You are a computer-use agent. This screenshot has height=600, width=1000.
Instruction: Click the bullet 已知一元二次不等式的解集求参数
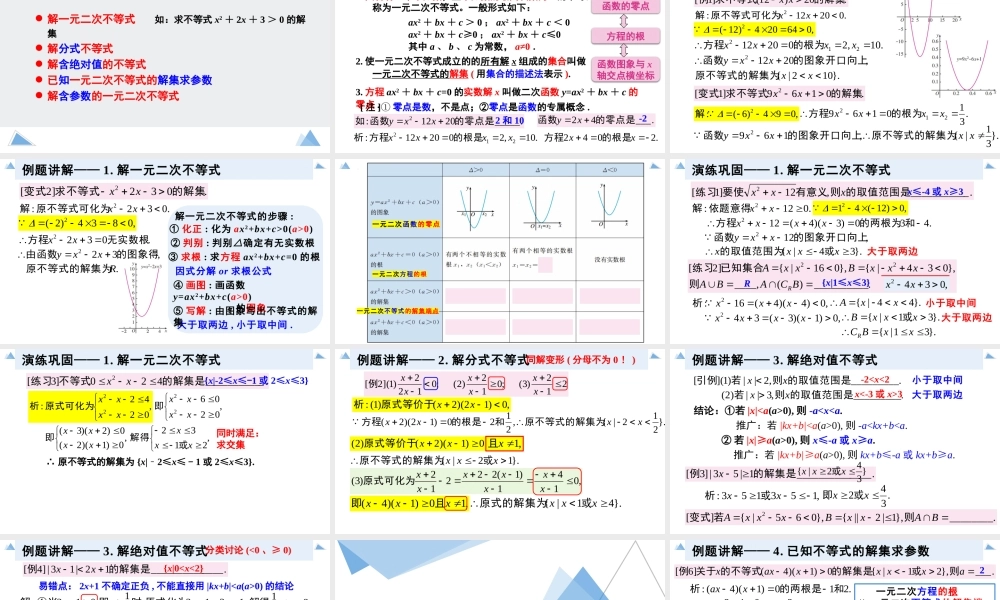pyautogui.click(x=129, y=80)
